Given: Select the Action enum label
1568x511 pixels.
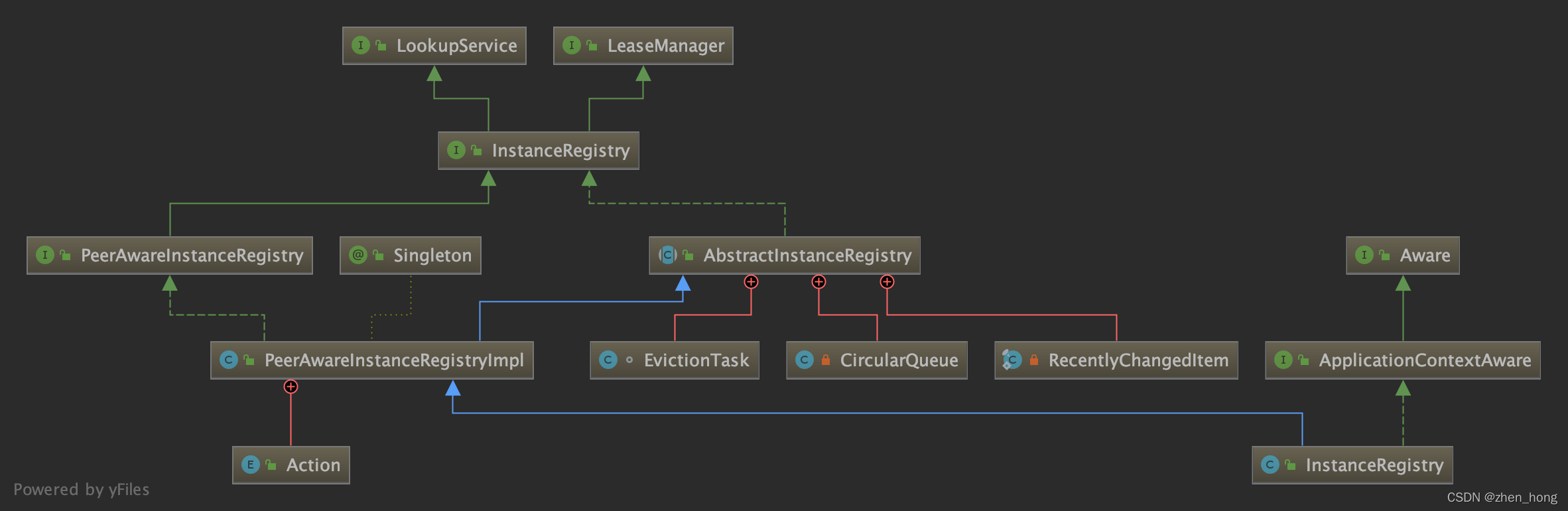Looking at the screenshot, I should pyautogui.click(x=313, y=465).
